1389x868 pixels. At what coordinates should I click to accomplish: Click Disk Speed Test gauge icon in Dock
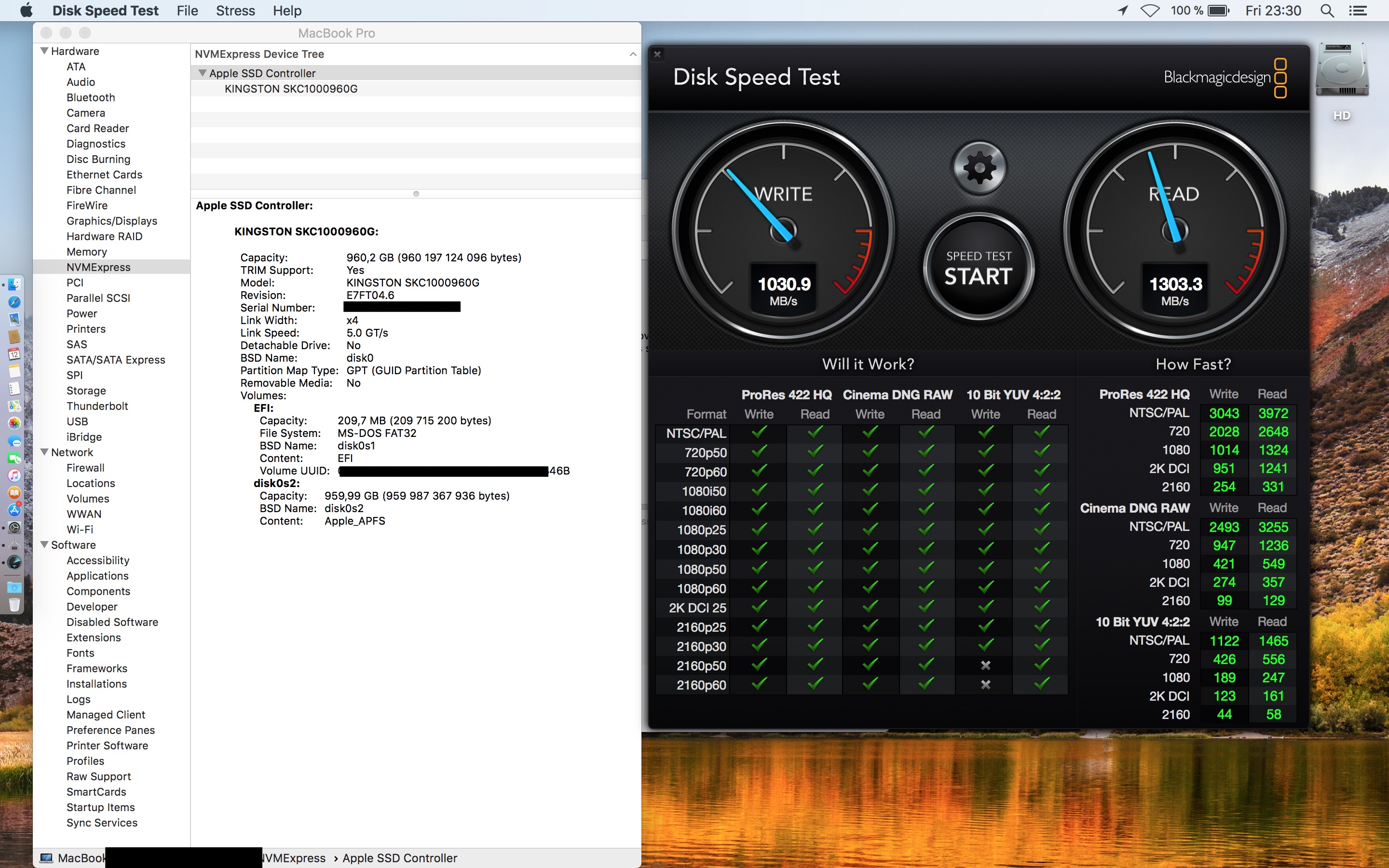[x=14, y=562]
